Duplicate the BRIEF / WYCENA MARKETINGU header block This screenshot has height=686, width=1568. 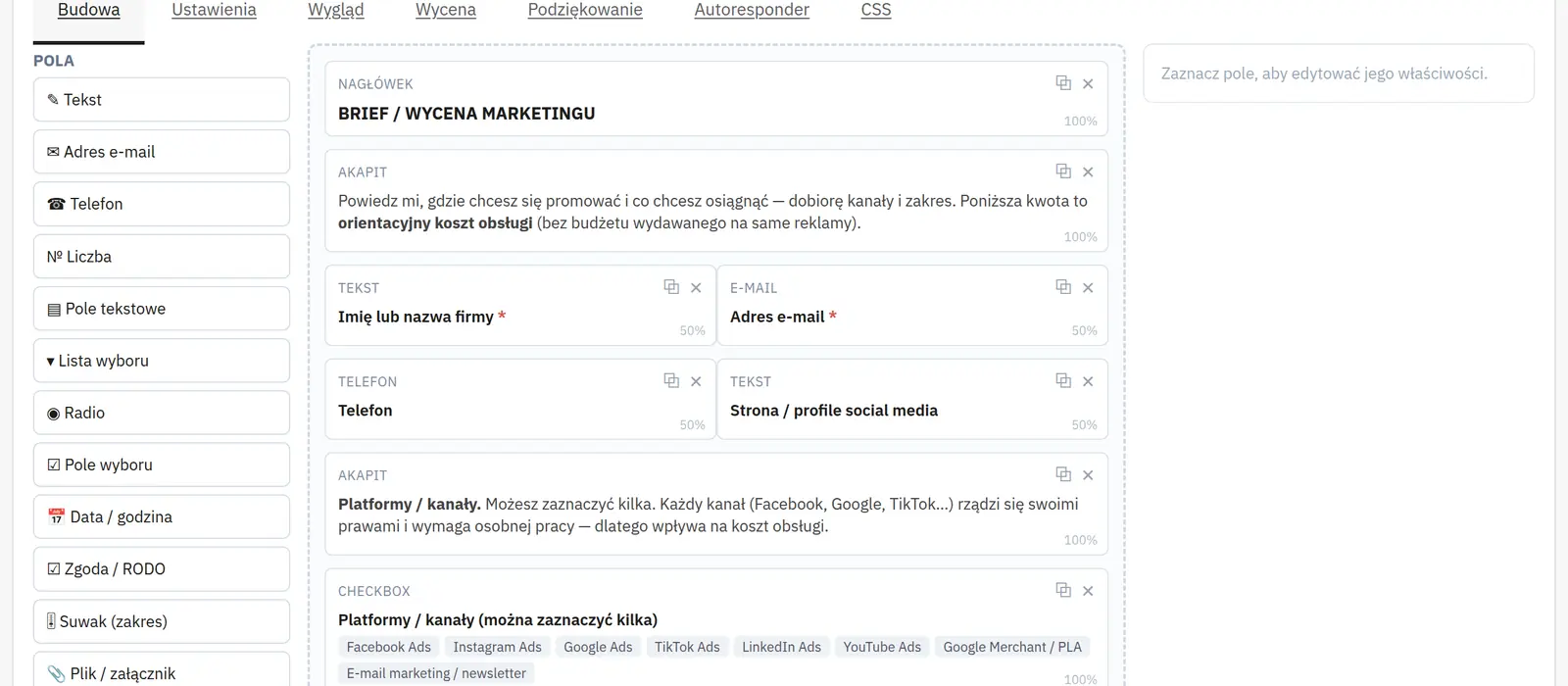coord(1063,82)
